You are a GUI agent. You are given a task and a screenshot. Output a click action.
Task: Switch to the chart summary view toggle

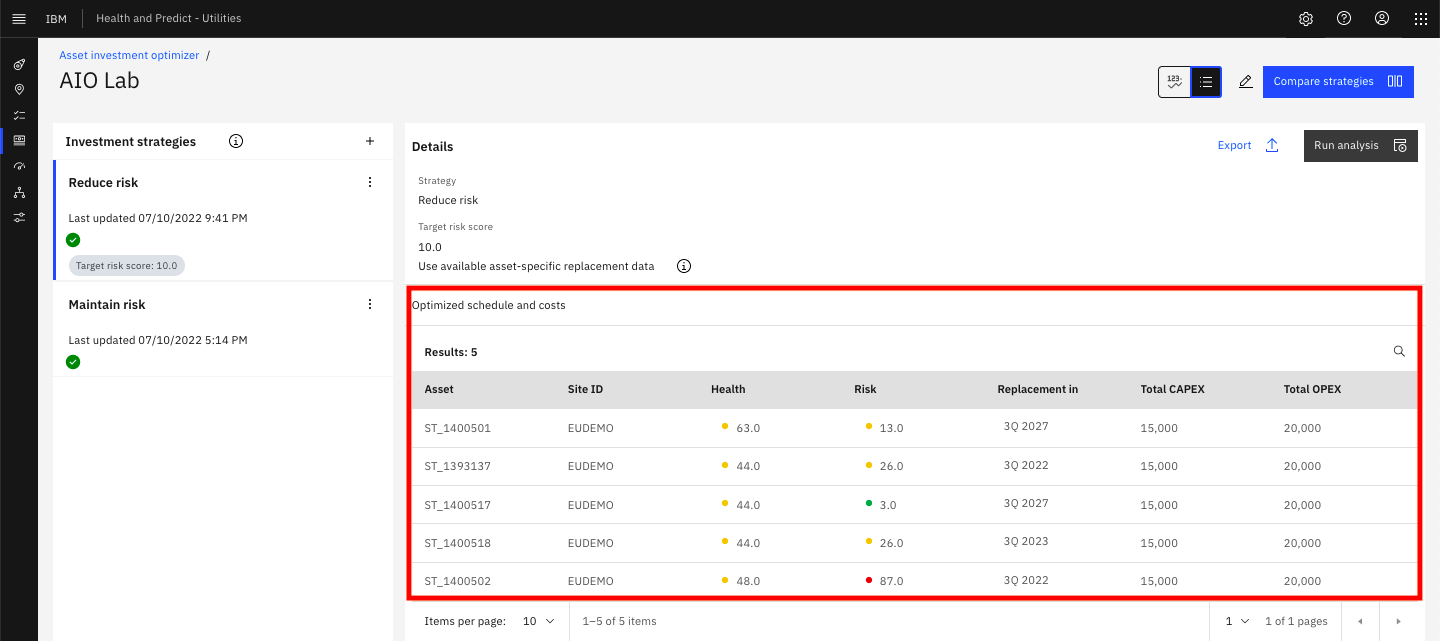[1174, 82]
